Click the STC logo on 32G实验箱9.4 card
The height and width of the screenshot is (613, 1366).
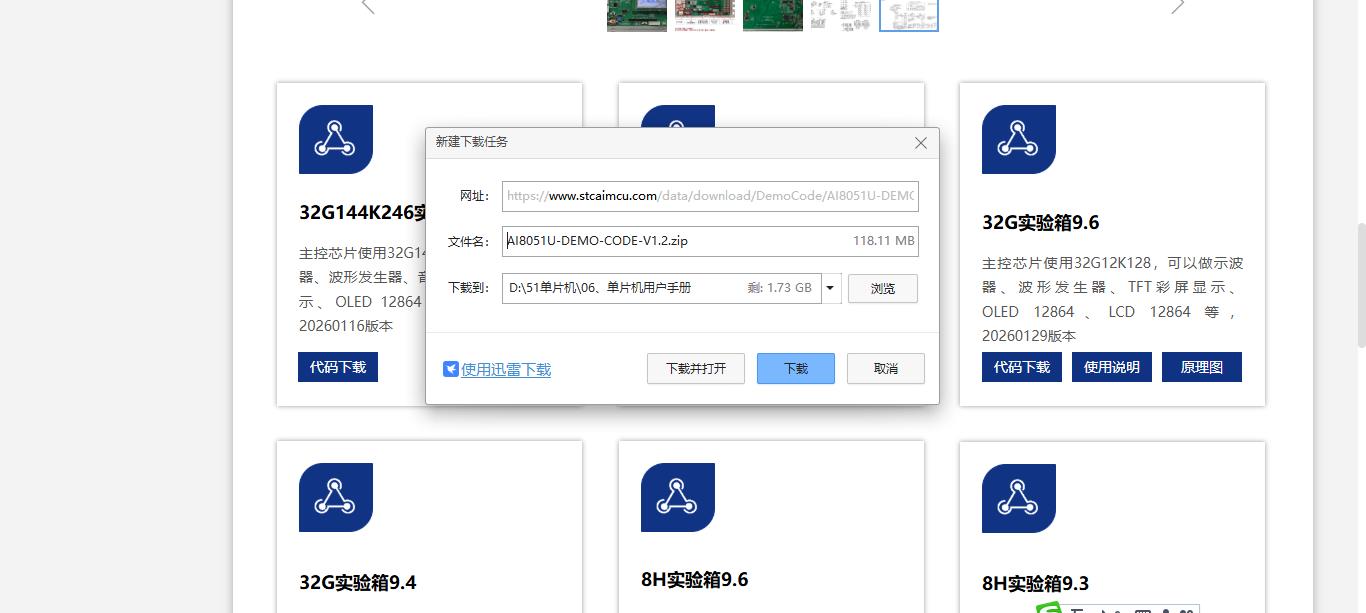(335, 497)
